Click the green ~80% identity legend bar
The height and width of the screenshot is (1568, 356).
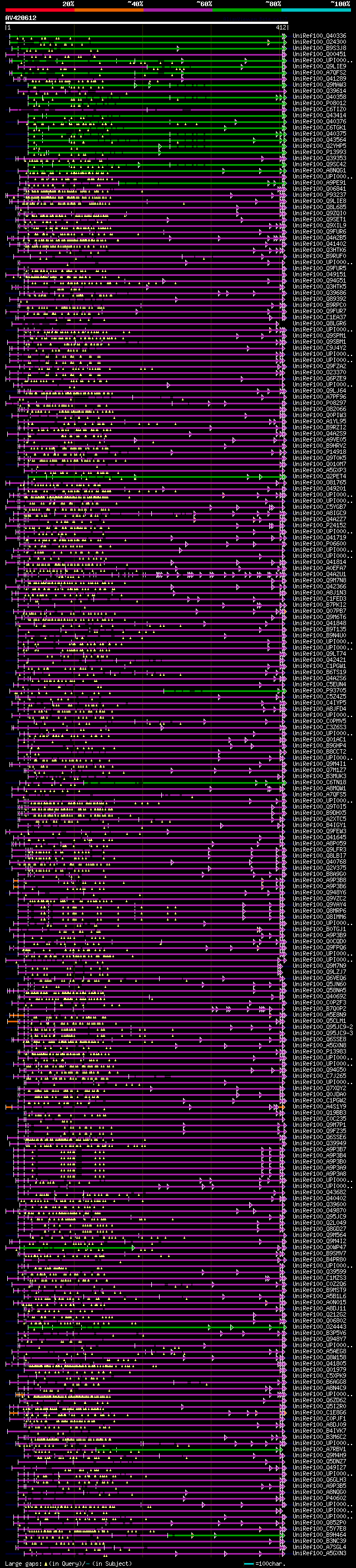point(247,10)
